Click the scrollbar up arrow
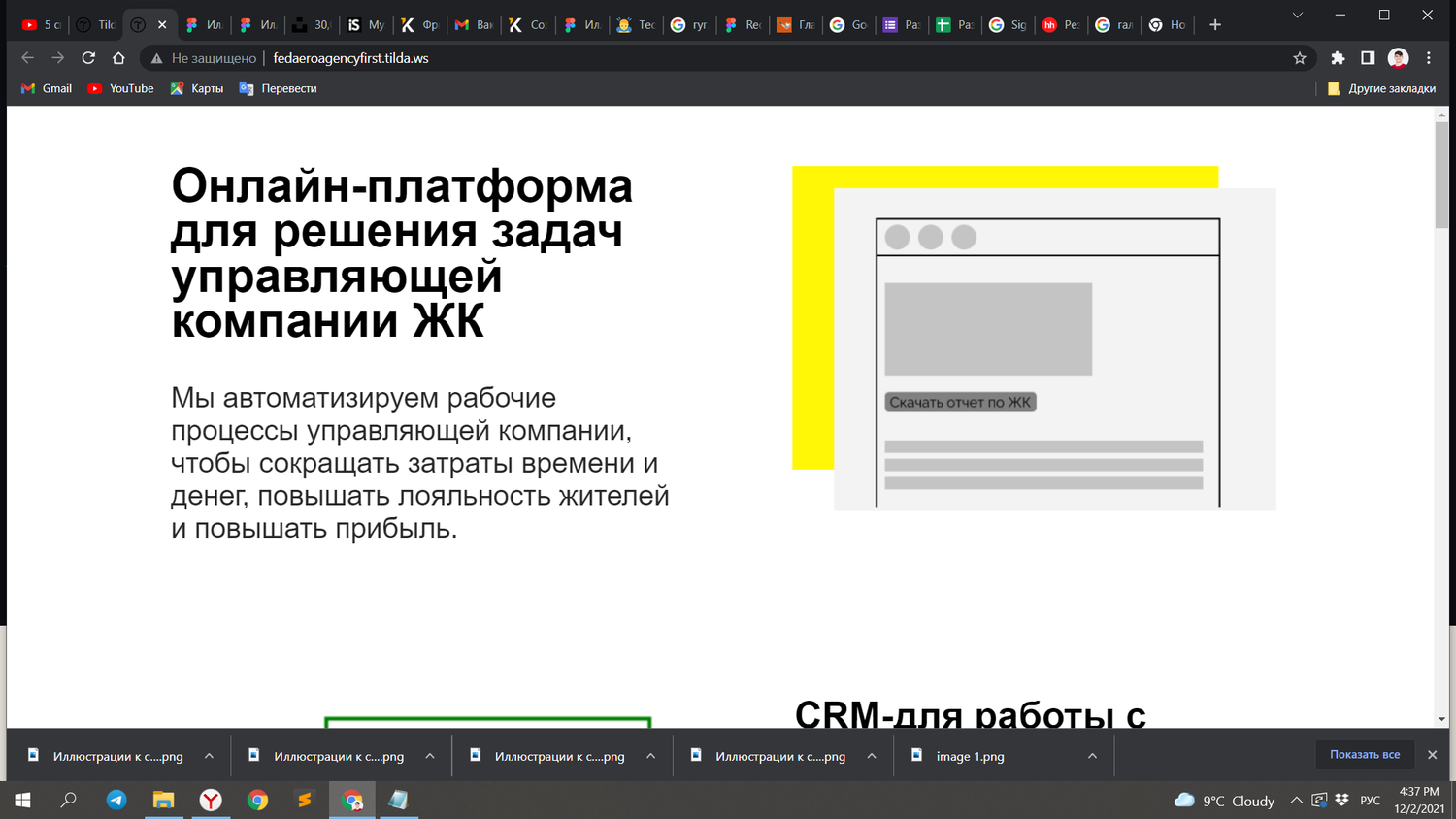 1441,115
